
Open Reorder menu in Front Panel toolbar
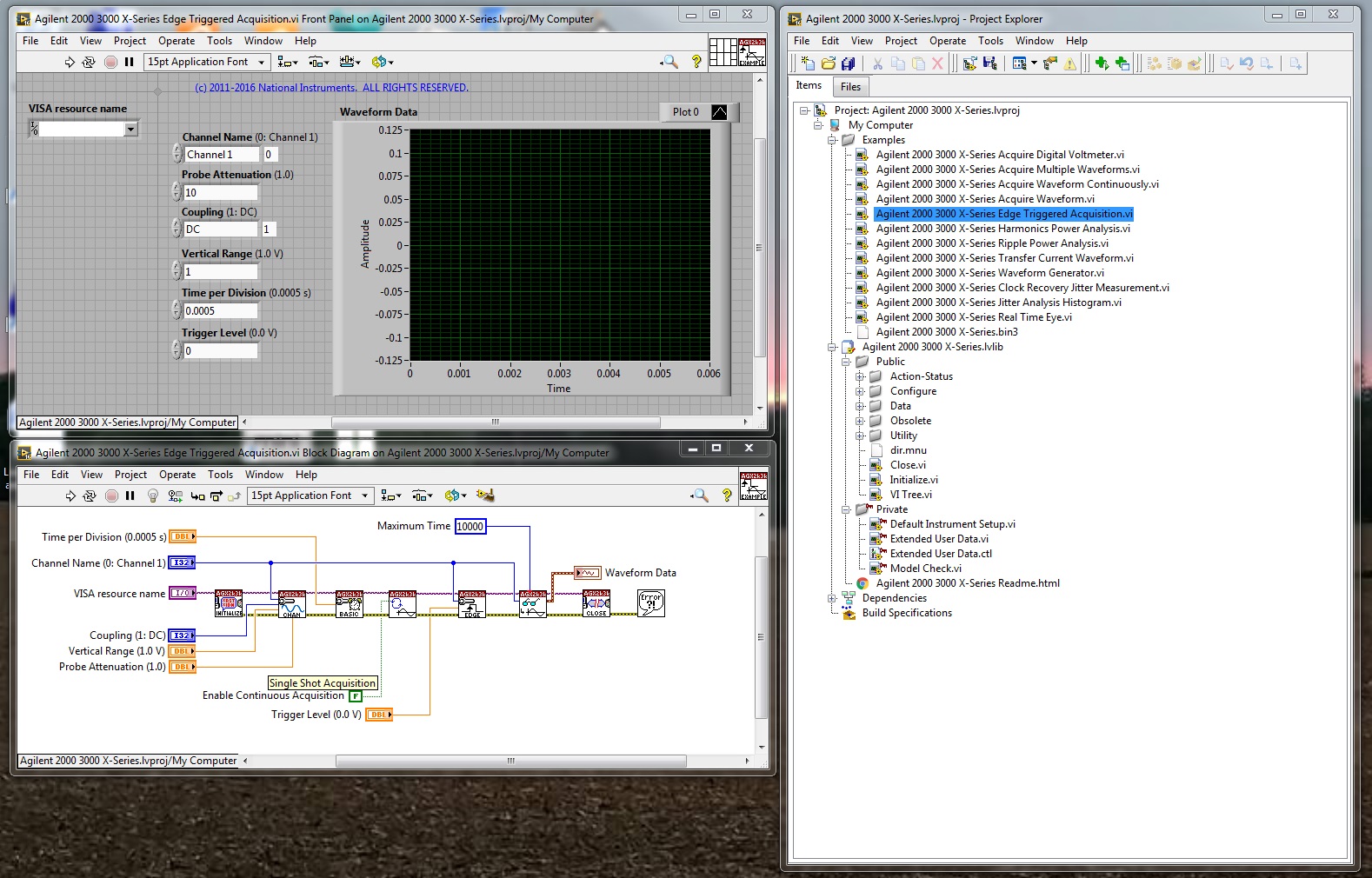pyautogui.click(x=383, y=62)
